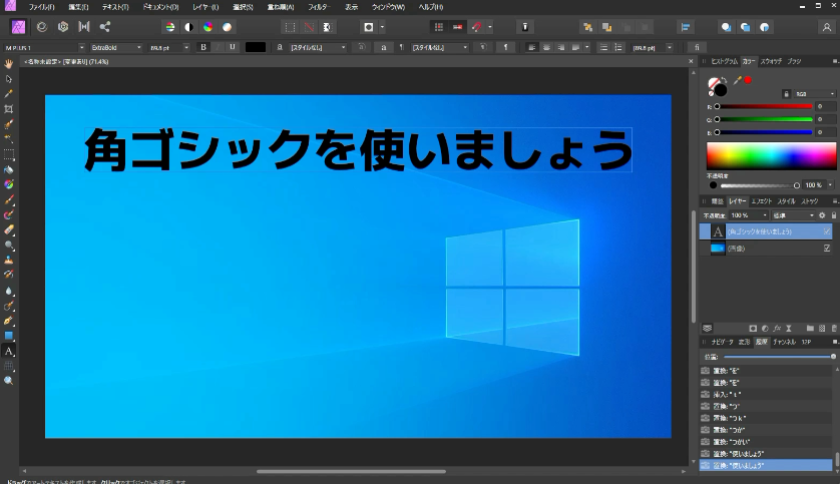Viewport: 840px width, 484px height.
Task: Click the Invert Selection icon
Action: click(x=327, y=27)
